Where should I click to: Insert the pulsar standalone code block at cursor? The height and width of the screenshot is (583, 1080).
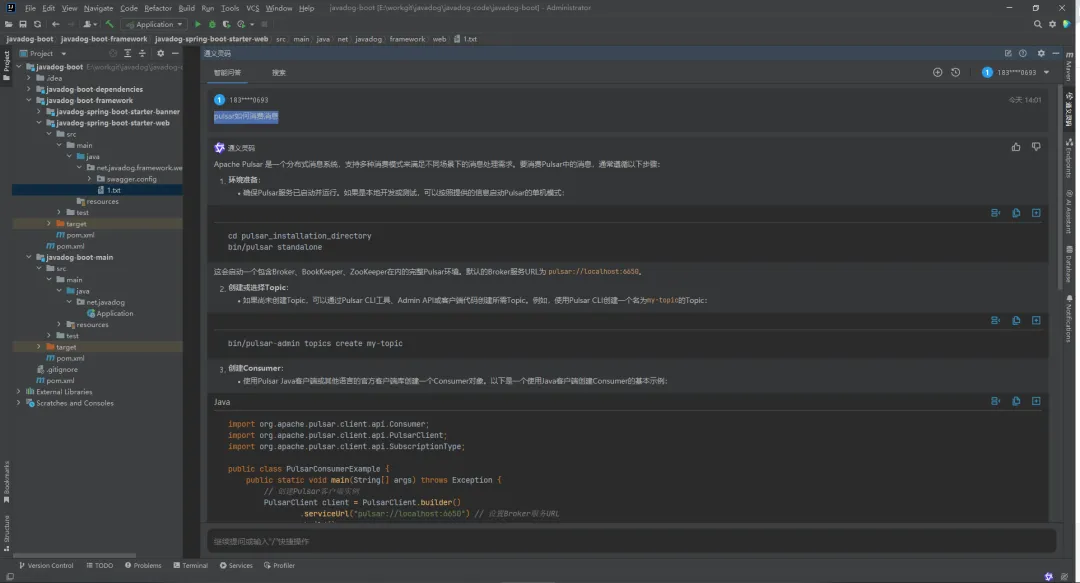coord(995,213)
